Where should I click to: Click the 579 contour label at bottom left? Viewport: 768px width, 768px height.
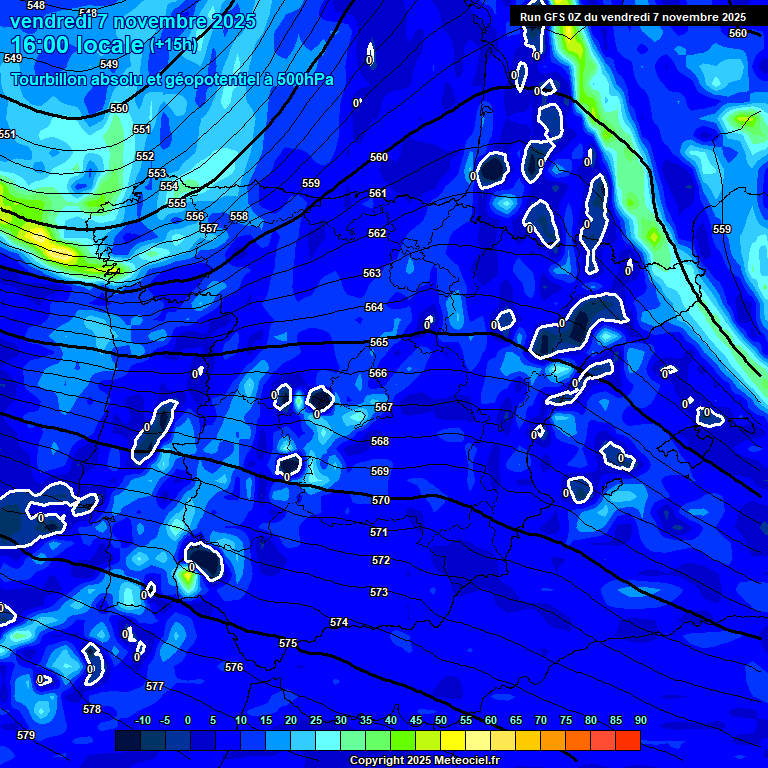click(x=26, y=735)
